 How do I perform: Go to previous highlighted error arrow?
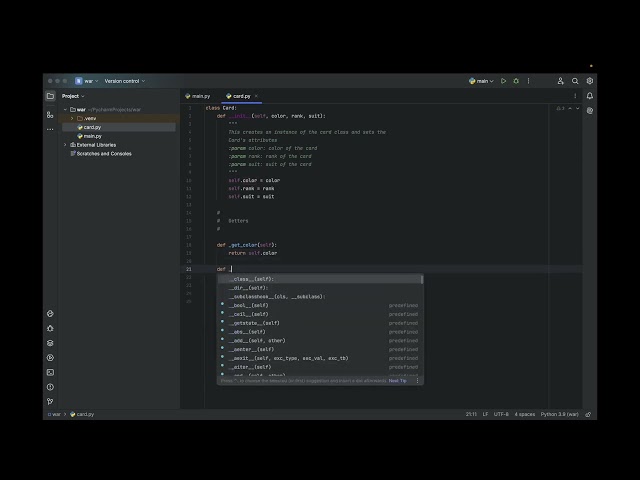click(x=570, y=109)
